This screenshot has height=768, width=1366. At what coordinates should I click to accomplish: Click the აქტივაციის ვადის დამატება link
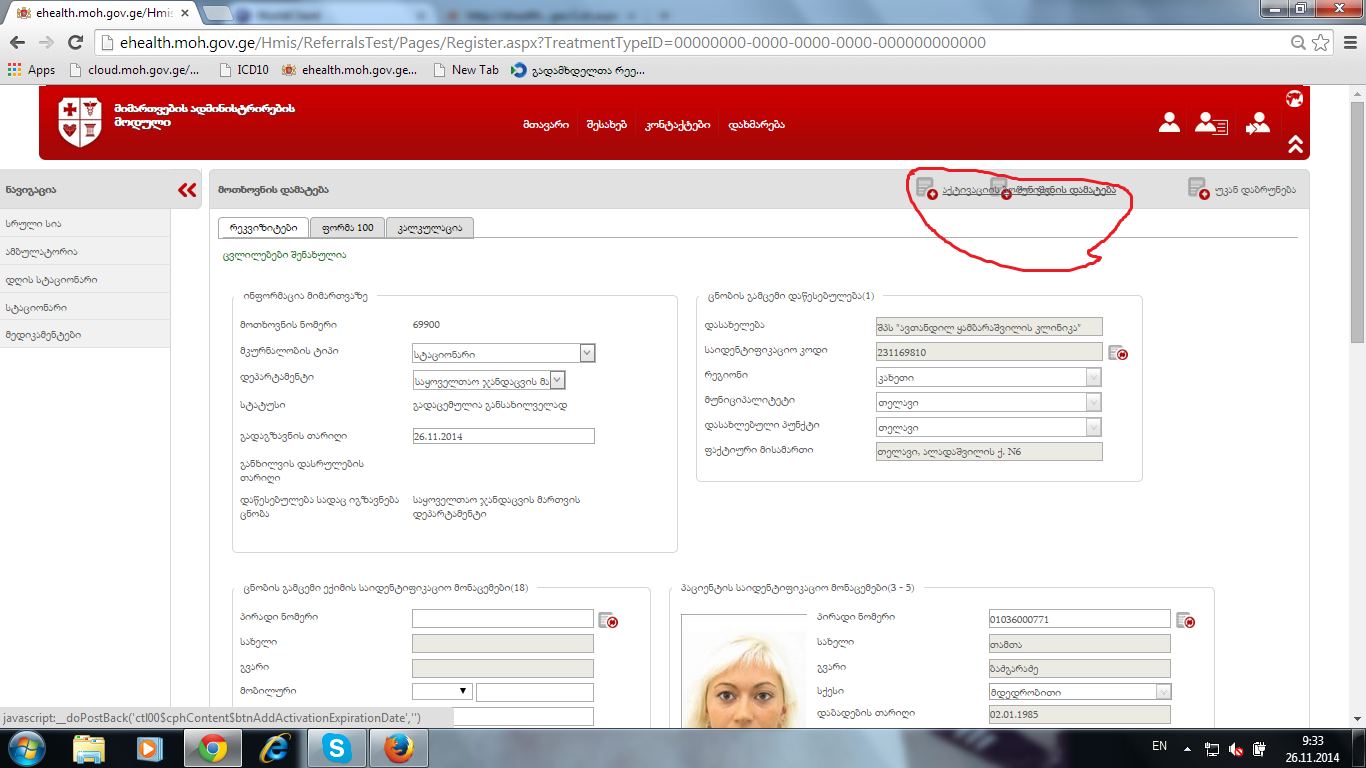click(x=1028, y=190)
